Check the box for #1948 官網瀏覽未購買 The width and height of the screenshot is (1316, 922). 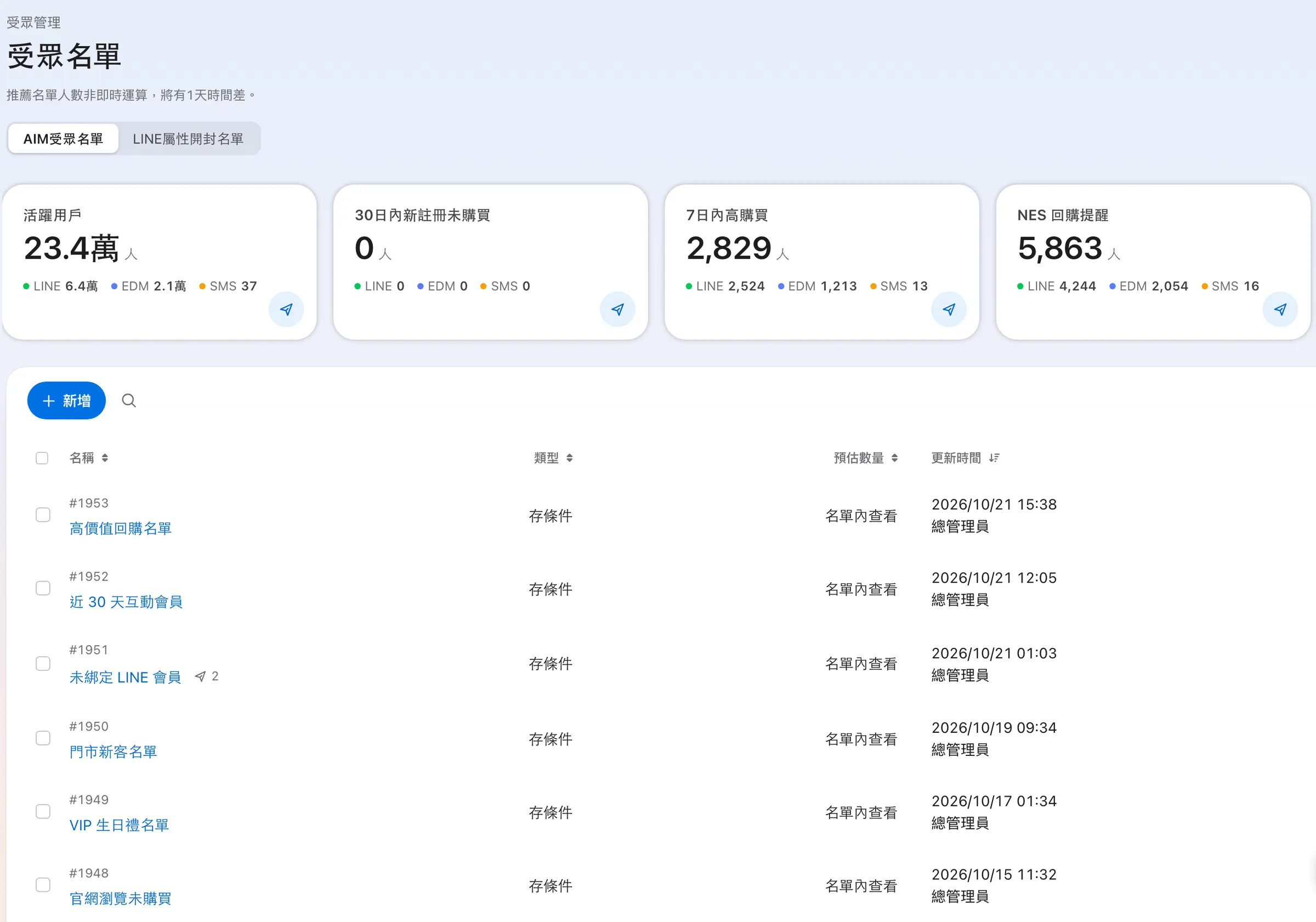pyautogui.click(x=43, y=885)
